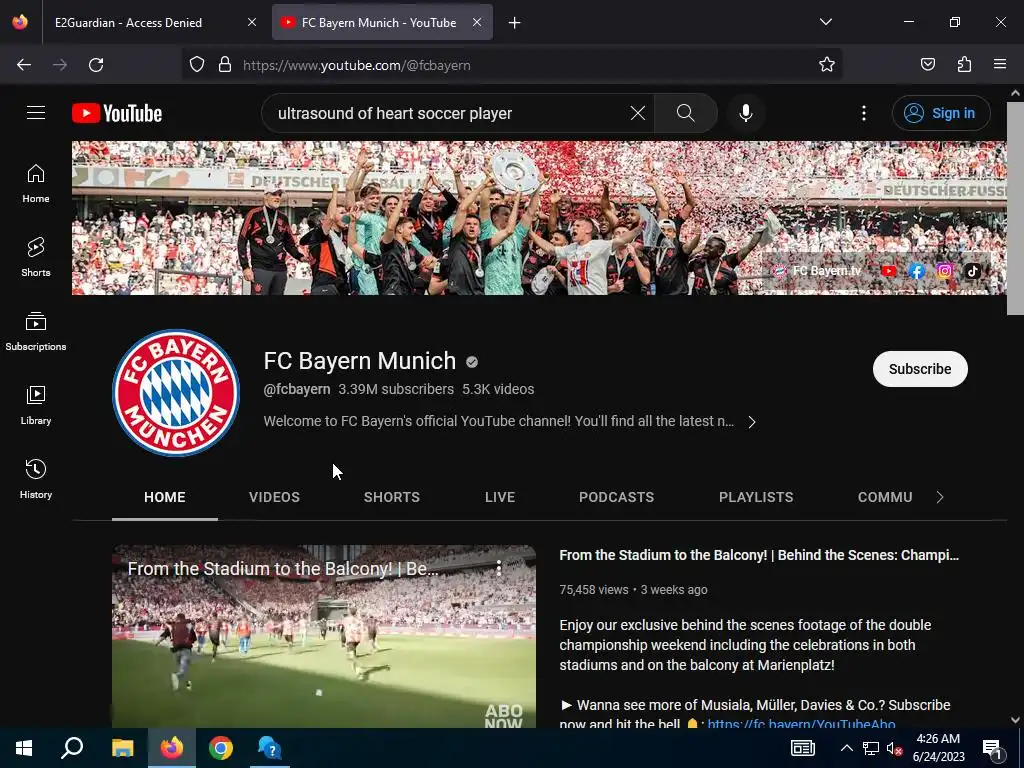Click the YouTube icon on the banner

(889, 270)
